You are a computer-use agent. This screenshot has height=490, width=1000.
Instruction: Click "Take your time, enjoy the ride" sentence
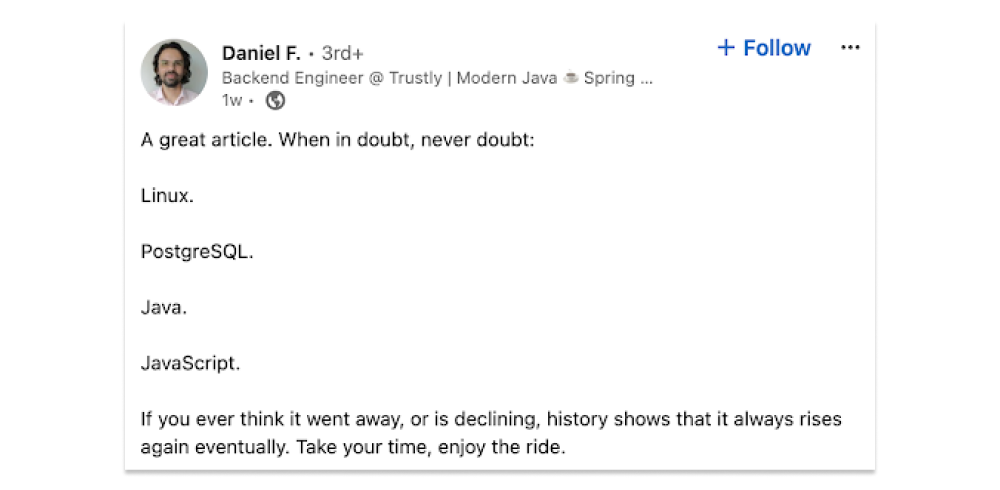click(x=430, y=447)
